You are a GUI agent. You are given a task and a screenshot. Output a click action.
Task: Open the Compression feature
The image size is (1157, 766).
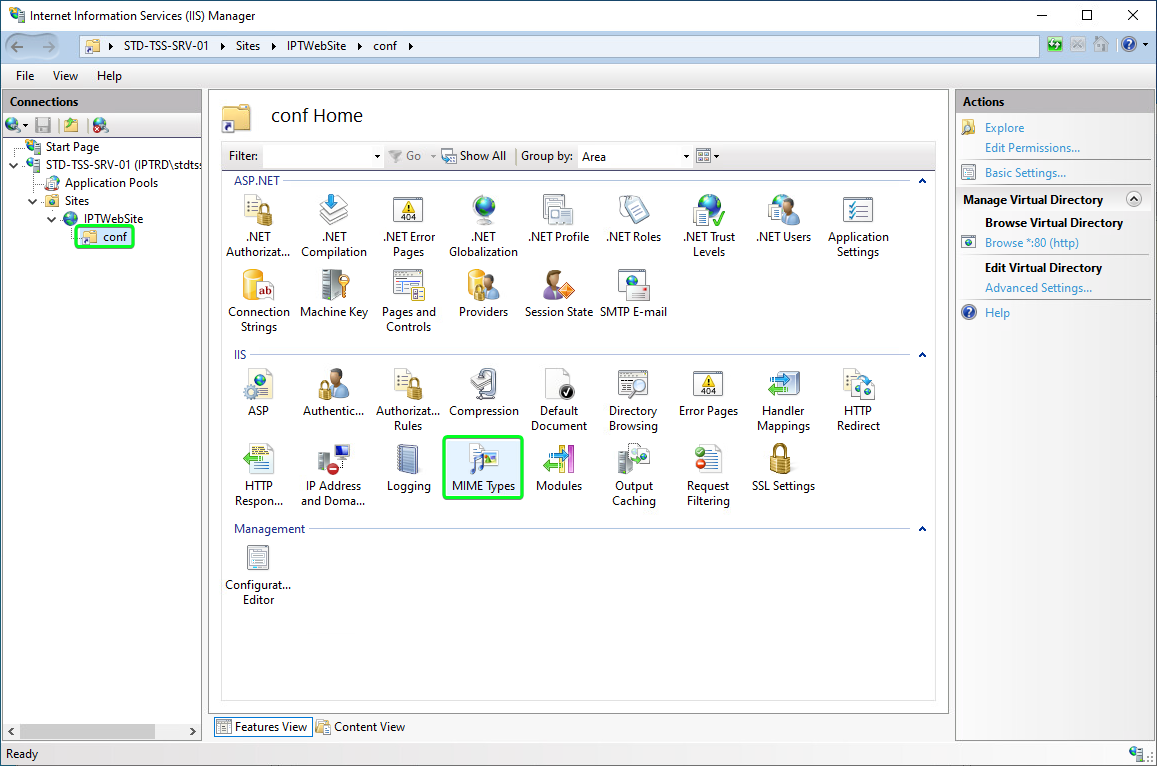(x=483, y=393)
